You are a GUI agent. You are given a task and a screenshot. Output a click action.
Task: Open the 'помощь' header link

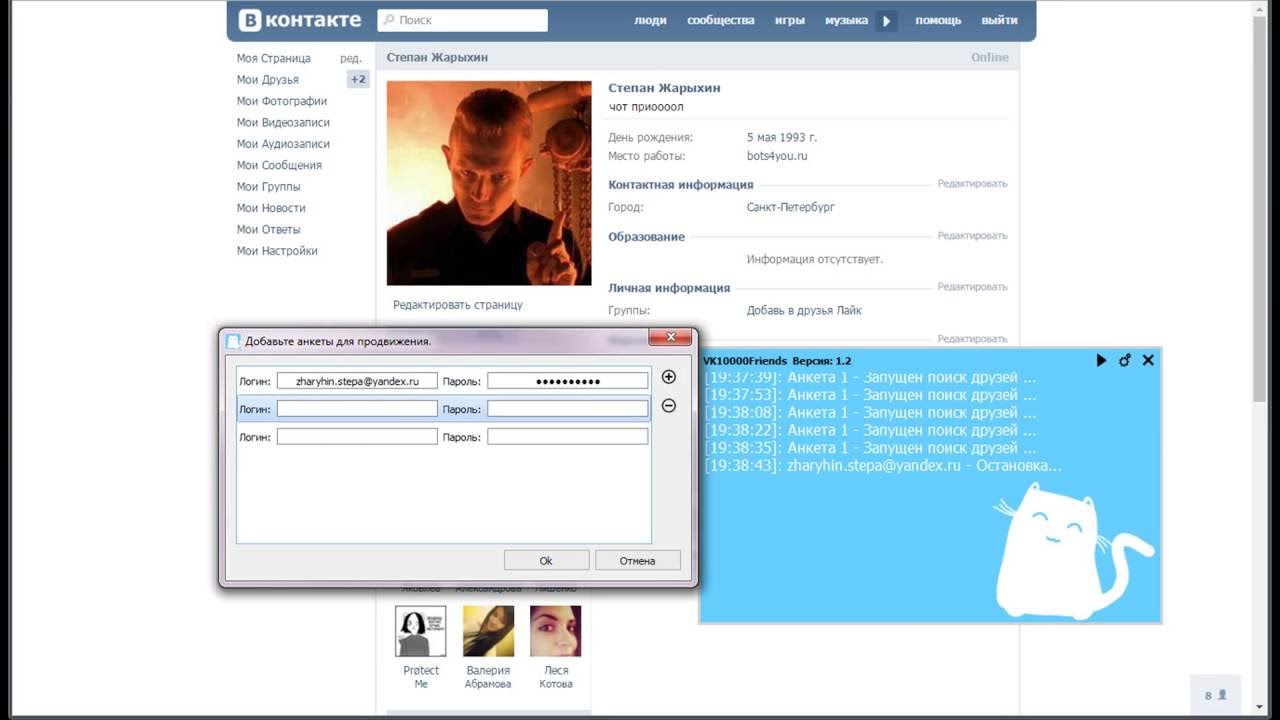[x=938, y=20]
